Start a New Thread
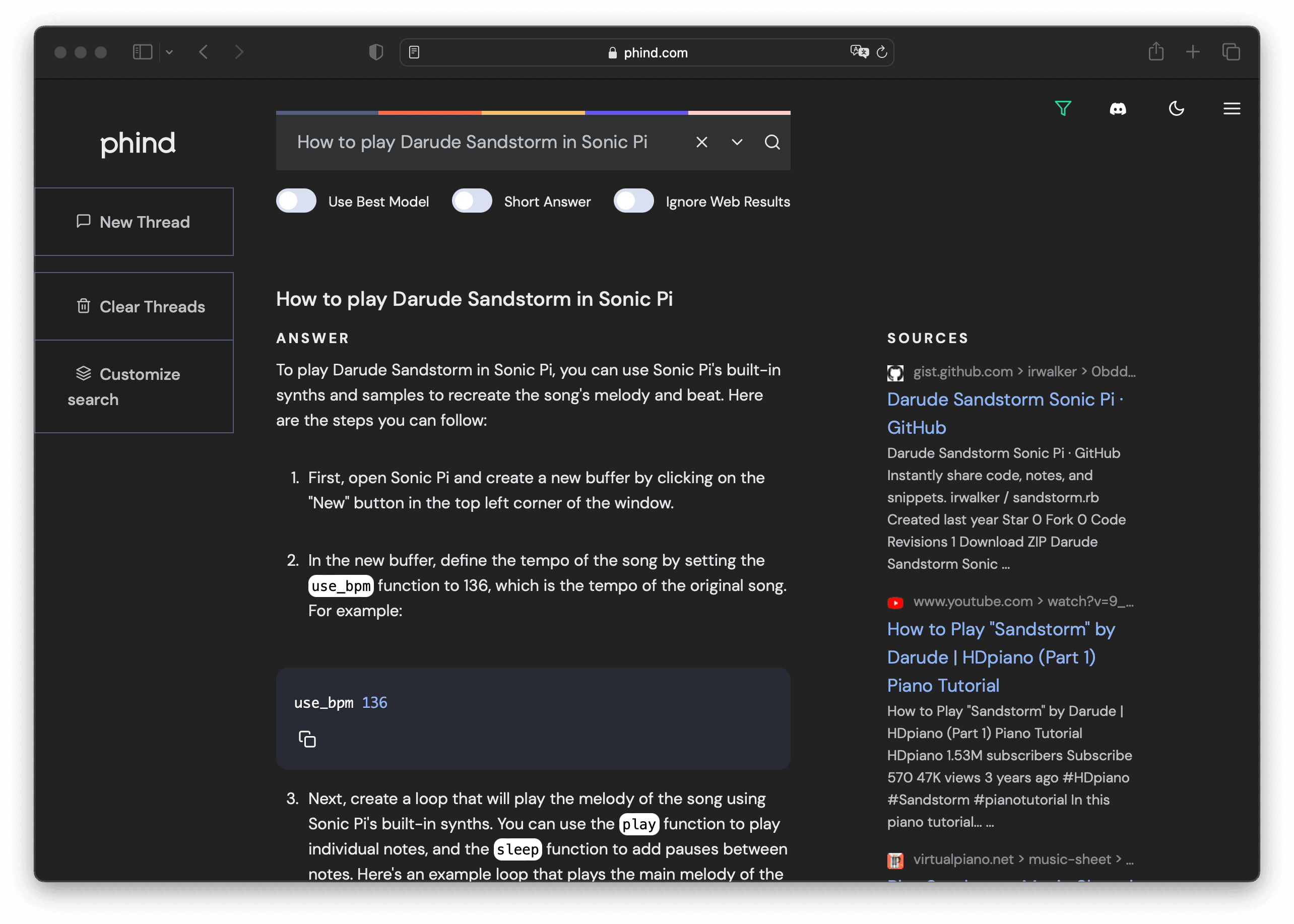 tap(135, 222)
